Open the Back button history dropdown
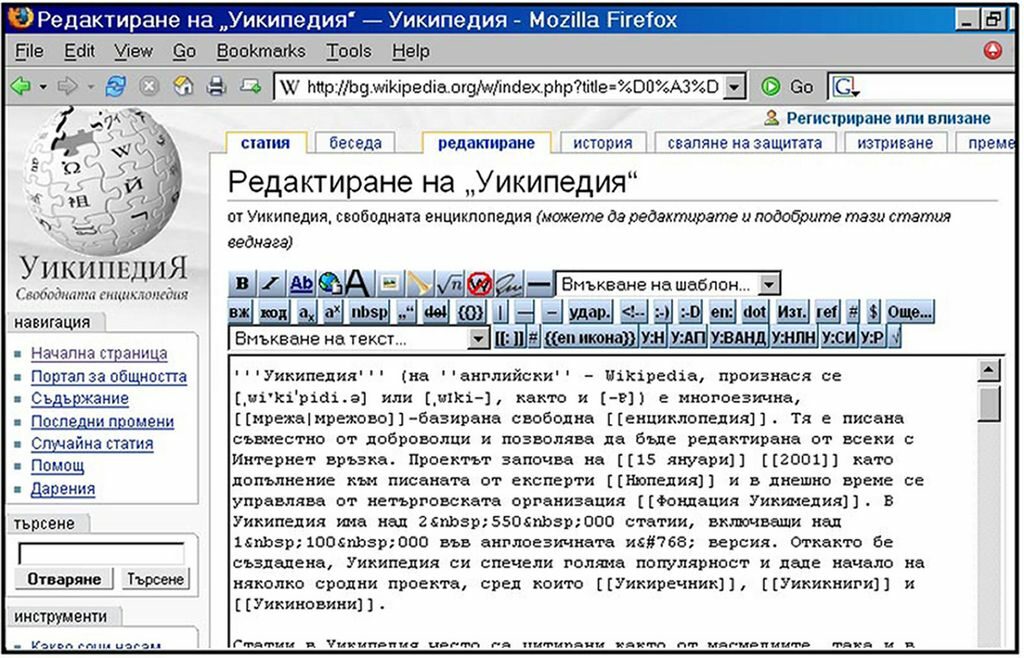Image resolution: width=1024 pixels, height=658 pixels. click(x=43, y=86)
